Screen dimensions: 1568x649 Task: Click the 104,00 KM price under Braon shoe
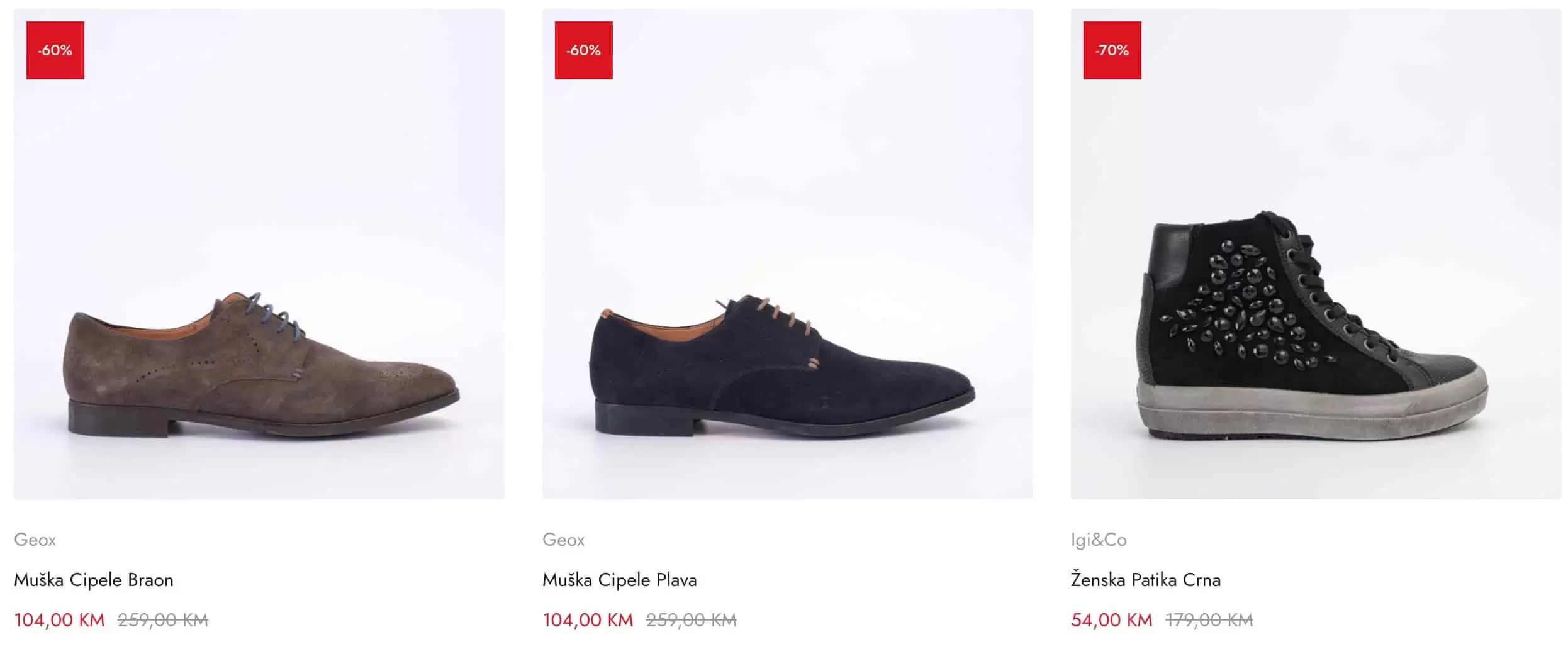coord(59,620)
